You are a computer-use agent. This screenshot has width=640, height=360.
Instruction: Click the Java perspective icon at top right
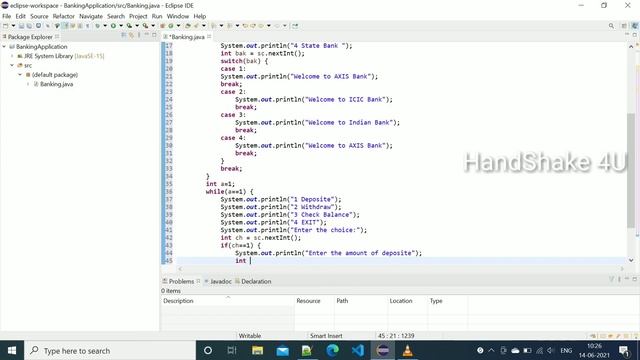click(635, 26)
